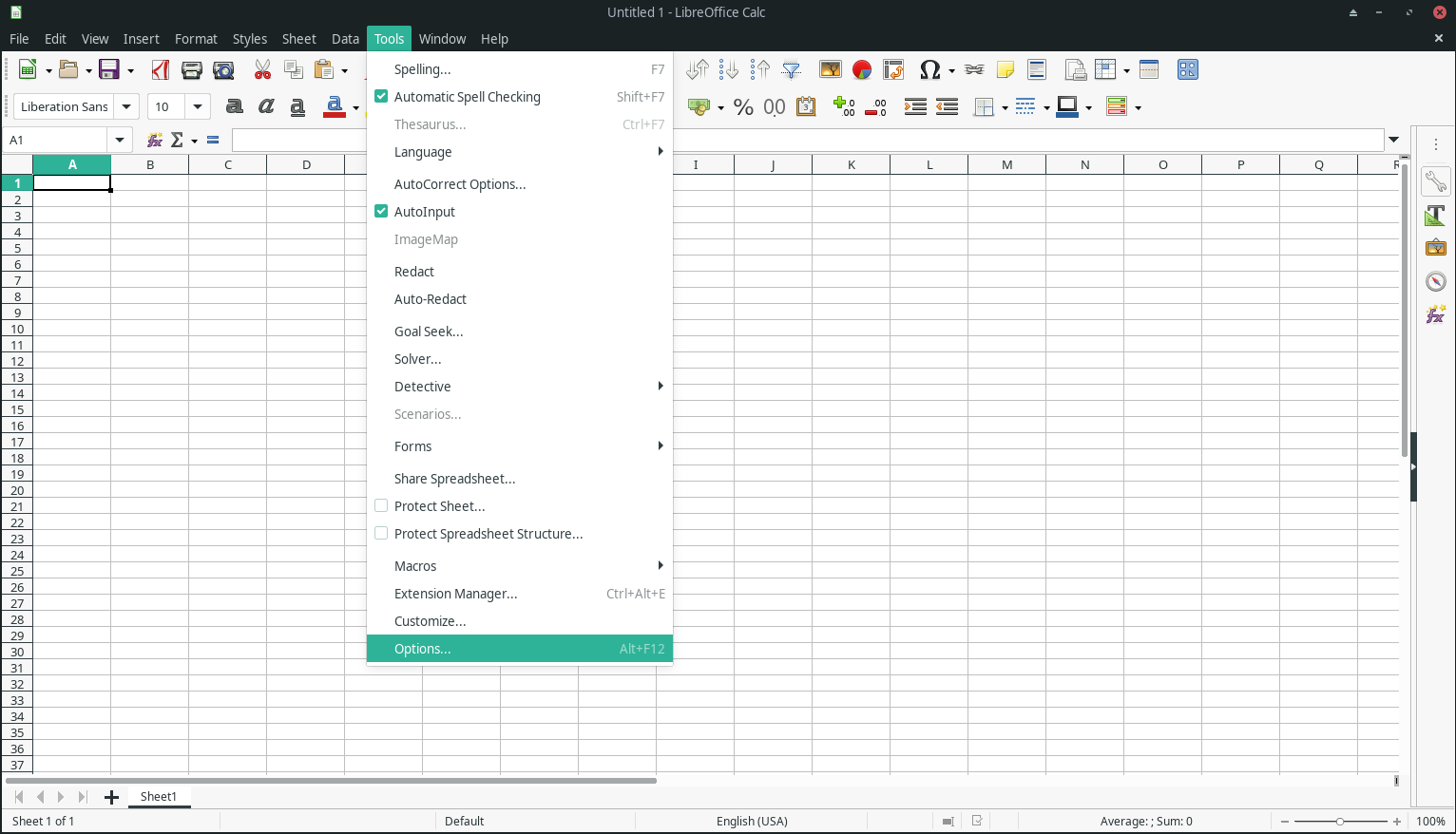Open the Functions sidebar panel
Image resolution: width=1456 pixels, height=834 pixels.
(1435, 314)
